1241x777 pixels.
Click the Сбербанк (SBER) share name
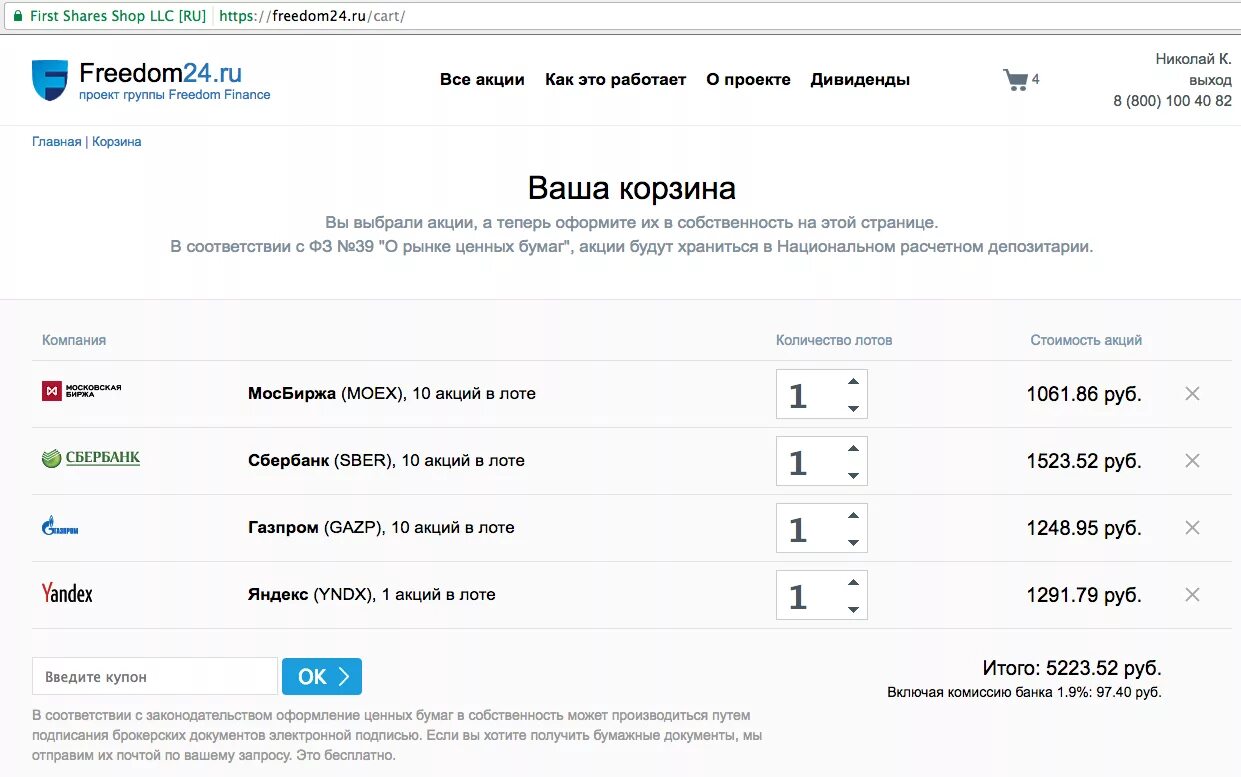coord(386,461)
